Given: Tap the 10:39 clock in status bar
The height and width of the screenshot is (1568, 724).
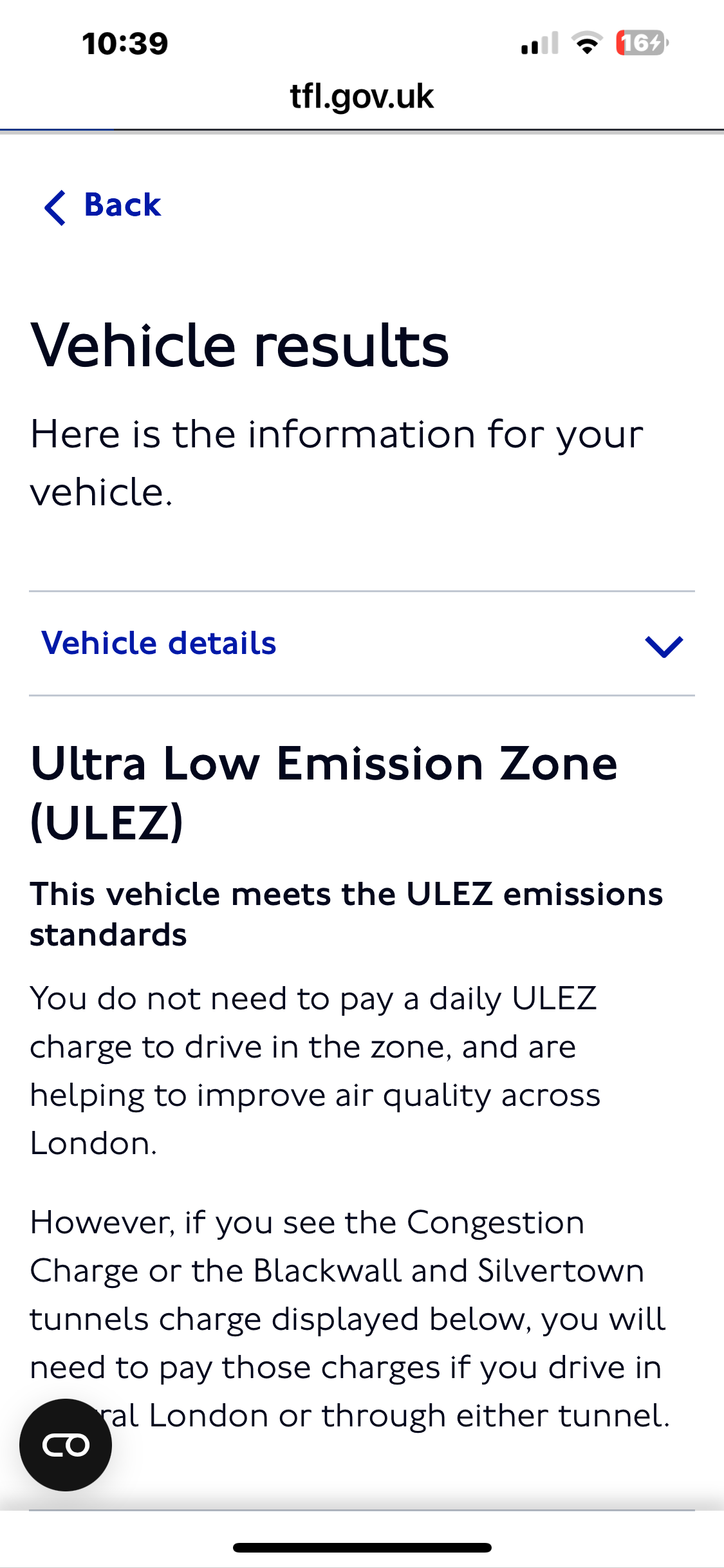Looking at the screenshot, I should [x=125, y=44].
